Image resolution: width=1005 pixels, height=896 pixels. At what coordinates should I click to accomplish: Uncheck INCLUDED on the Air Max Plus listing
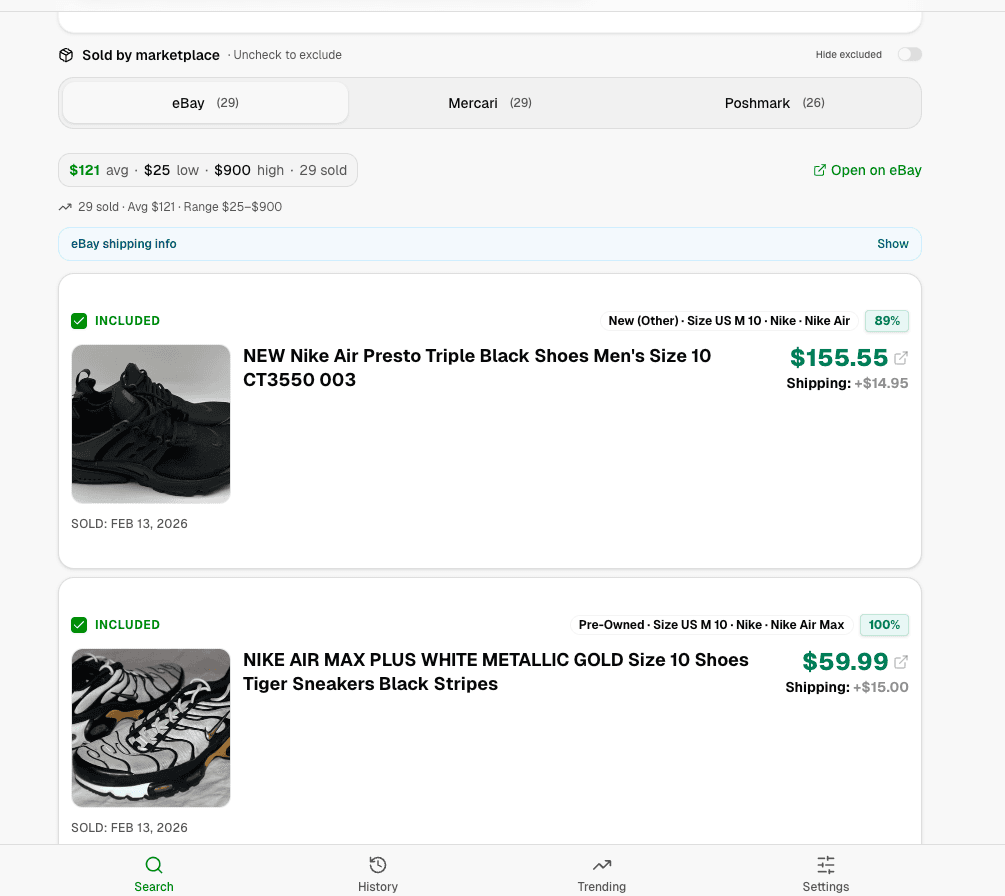pyautogui.click(x=79, y=625)
